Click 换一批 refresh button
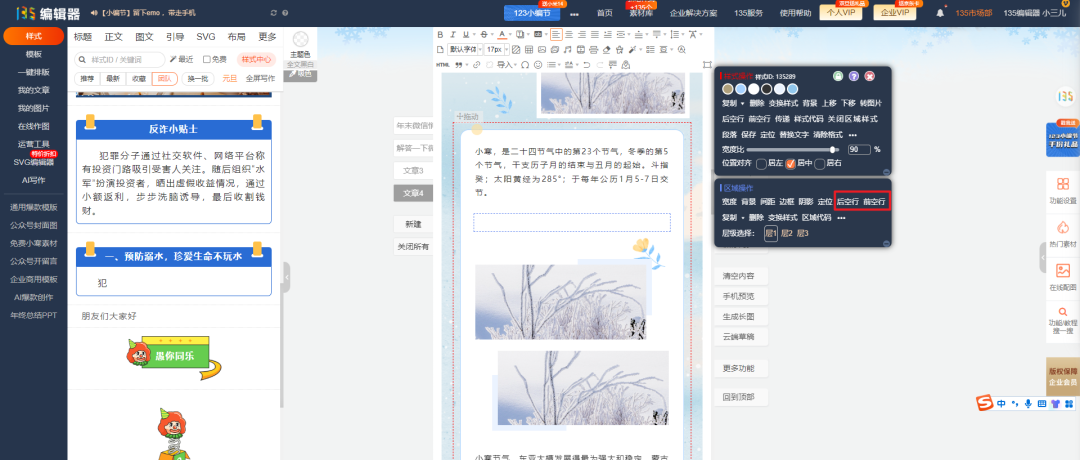 point(198,79)
